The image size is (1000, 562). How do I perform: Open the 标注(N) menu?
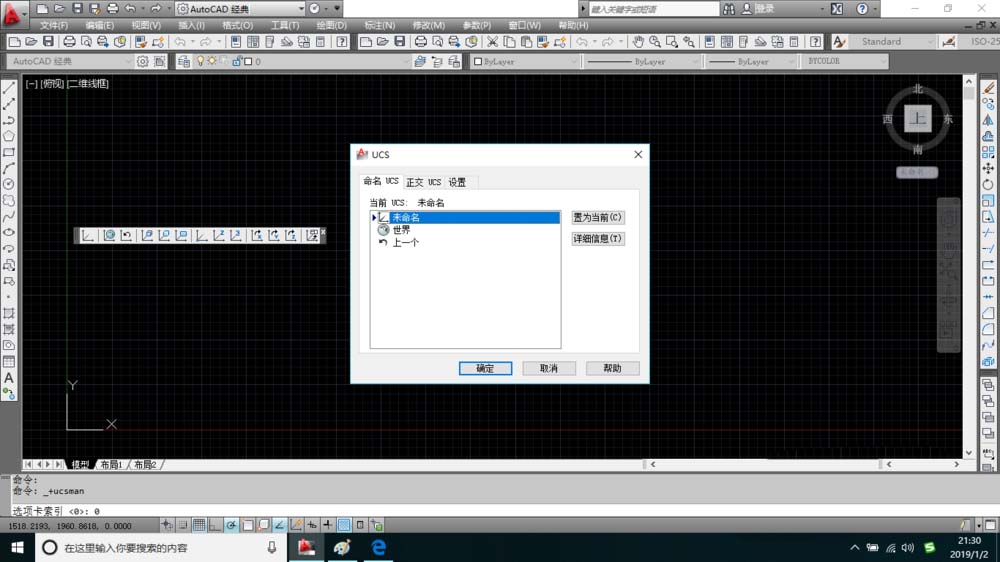click(x=379, y=26)
